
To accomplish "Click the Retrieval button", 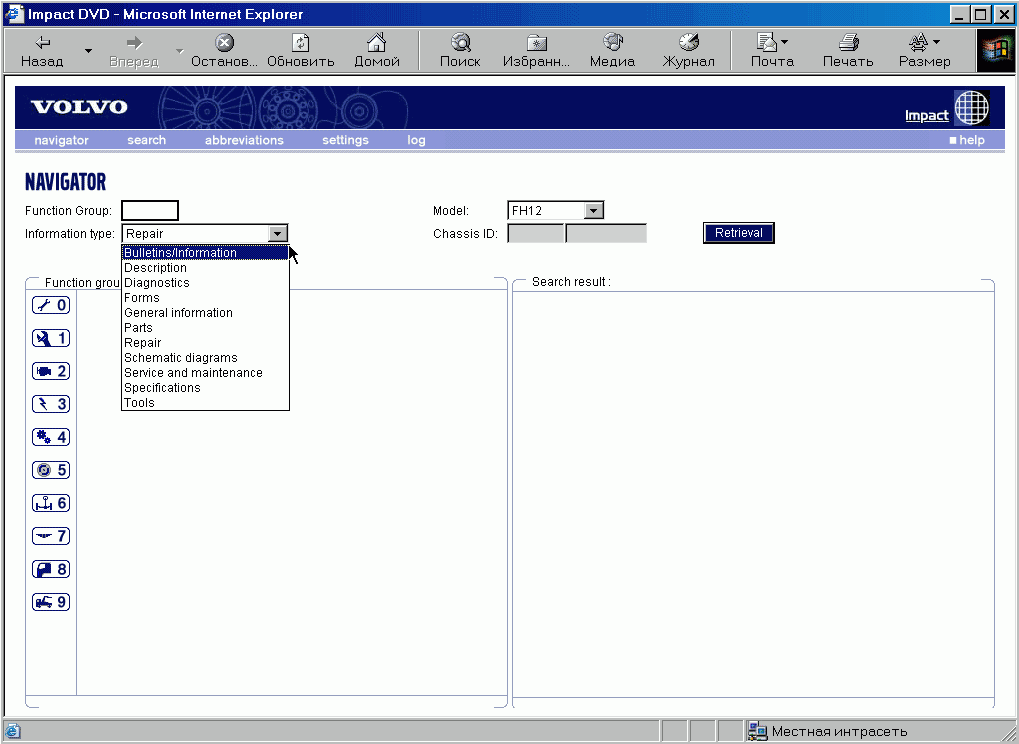I will coord(739,233).
